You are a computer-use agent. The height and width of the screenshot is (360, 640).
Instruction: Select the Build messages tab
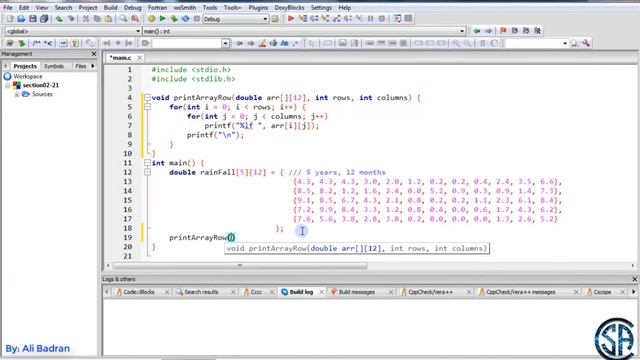[x=356, y=292]
